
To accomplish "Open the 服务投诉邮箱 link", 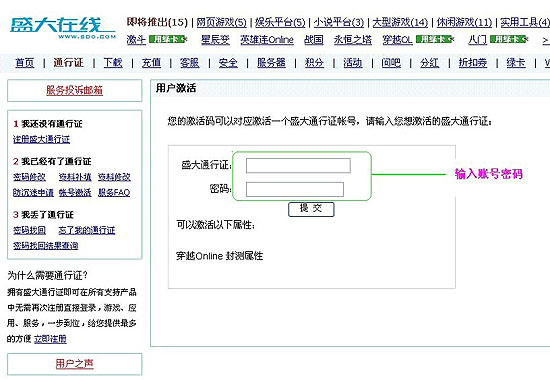I will [74, 90].
